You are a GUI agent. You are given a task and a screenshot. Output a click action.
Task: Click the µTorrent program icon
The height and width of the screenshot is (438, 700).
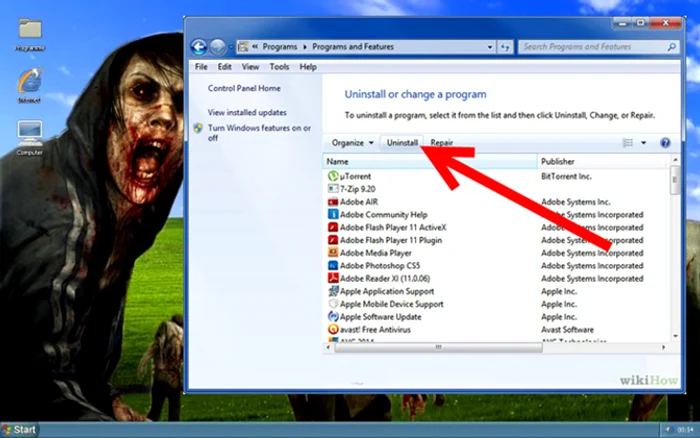(x=333, y=176)
